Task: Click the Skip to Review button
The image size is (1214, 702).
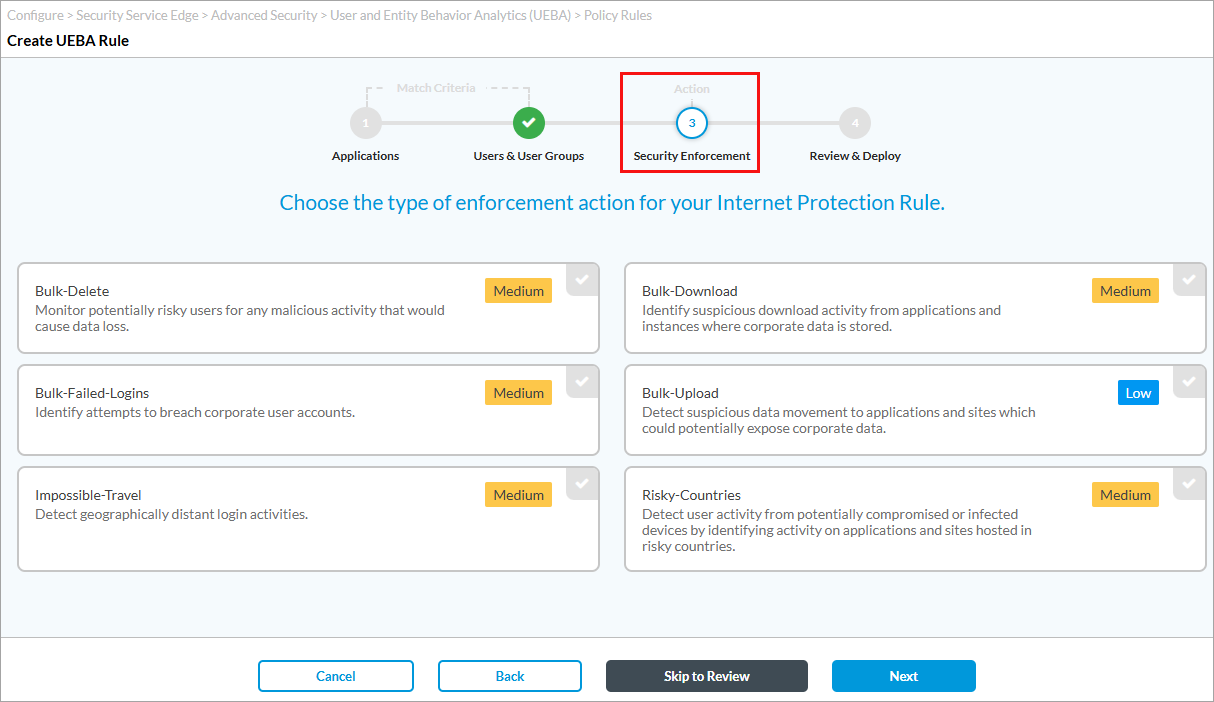Action: [x=706, y=676]
